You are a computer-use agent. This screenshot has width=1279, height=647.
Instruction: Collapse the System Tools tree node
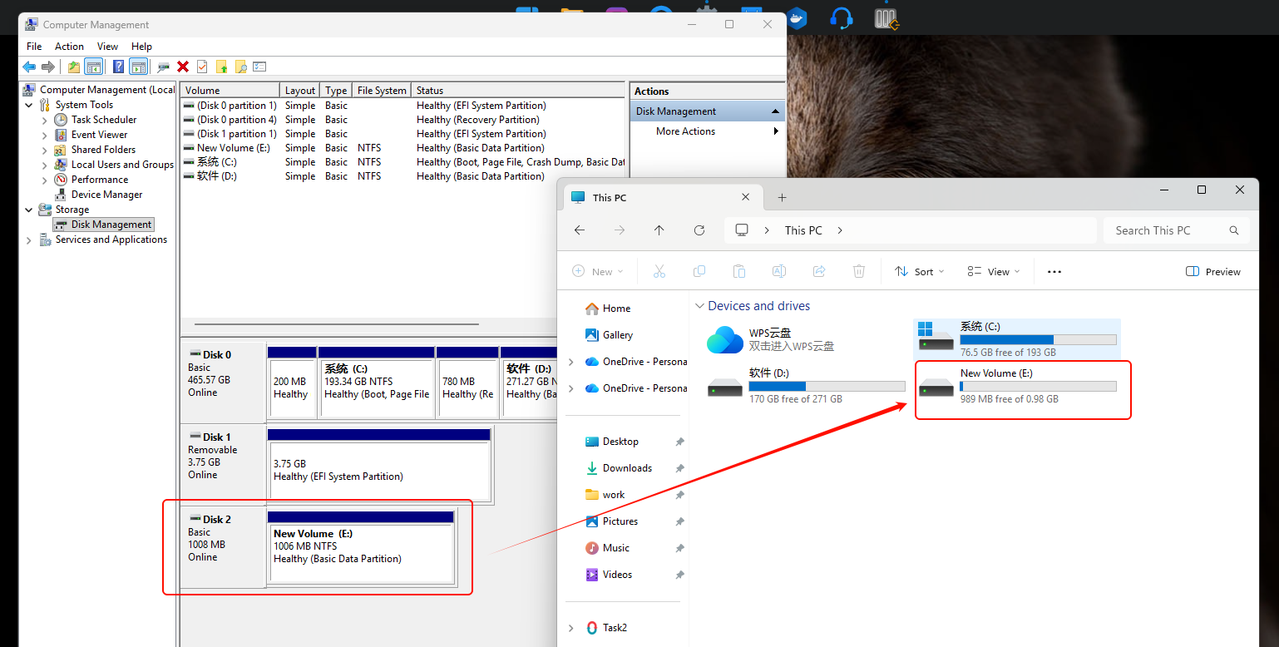pos(28,105)
